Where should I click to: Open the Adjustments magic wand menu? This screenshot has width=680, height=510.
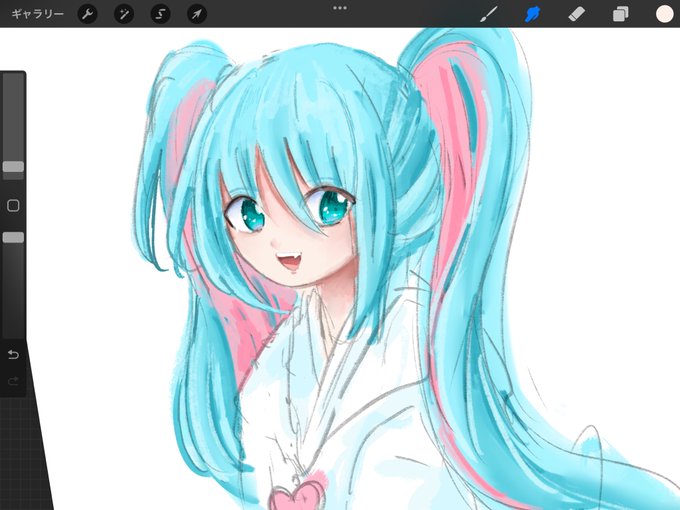(124, 14)
